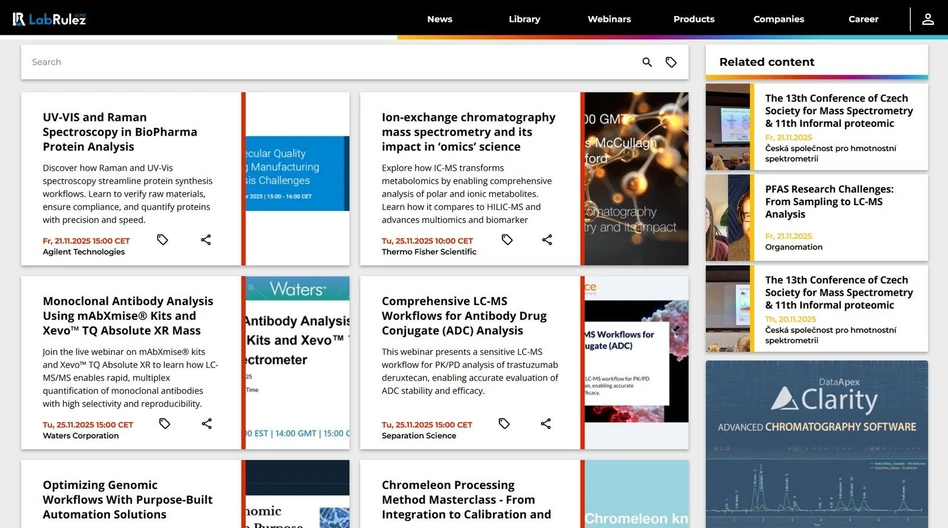The width and height of the screenshot is (948, 528).
Task: Open the News menu item
Action: pyautogui.click(x=439, y=19)
